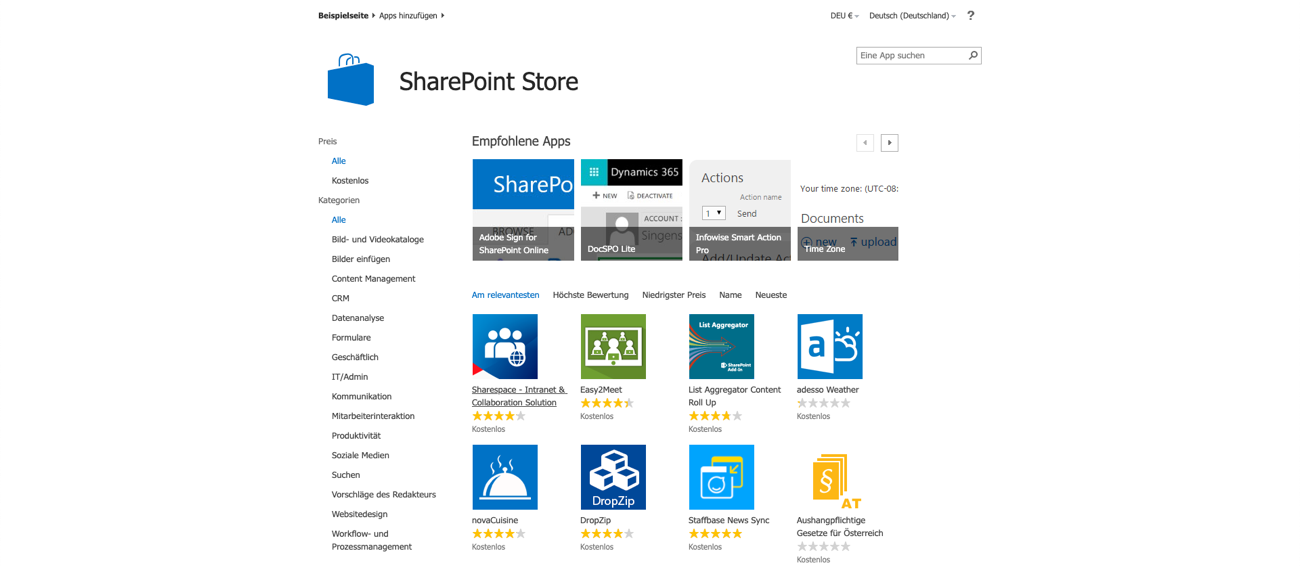Select Alle under Preis filter

pos(339,161)
